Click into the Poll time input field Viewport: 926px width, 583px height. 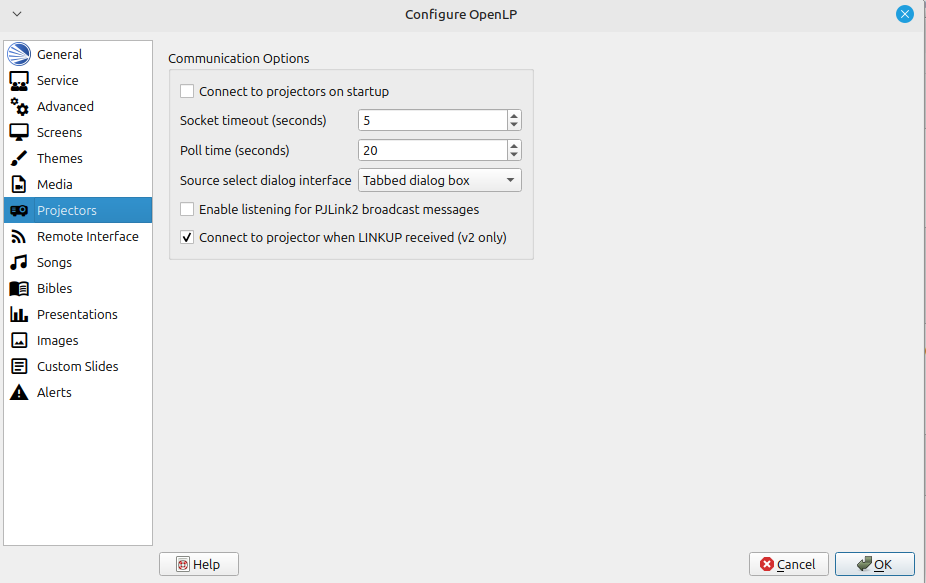pos(432,150)
